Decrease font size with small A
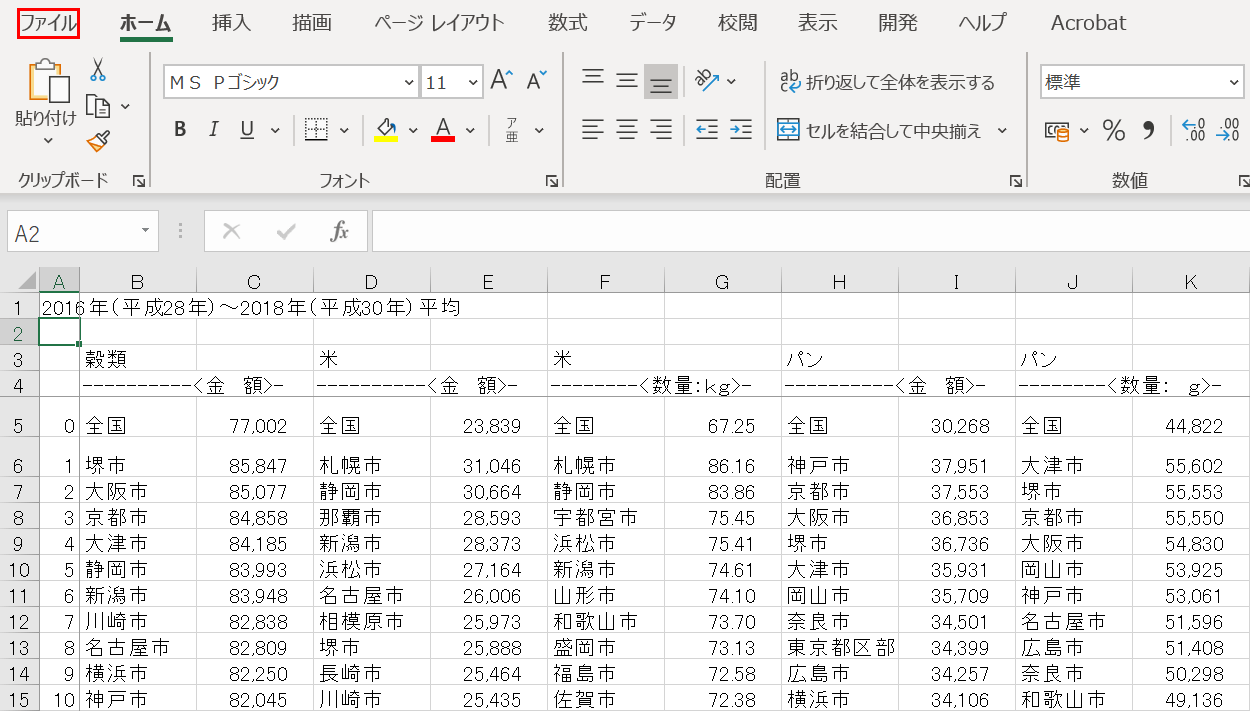1250x711 pixels. [536, 81]
